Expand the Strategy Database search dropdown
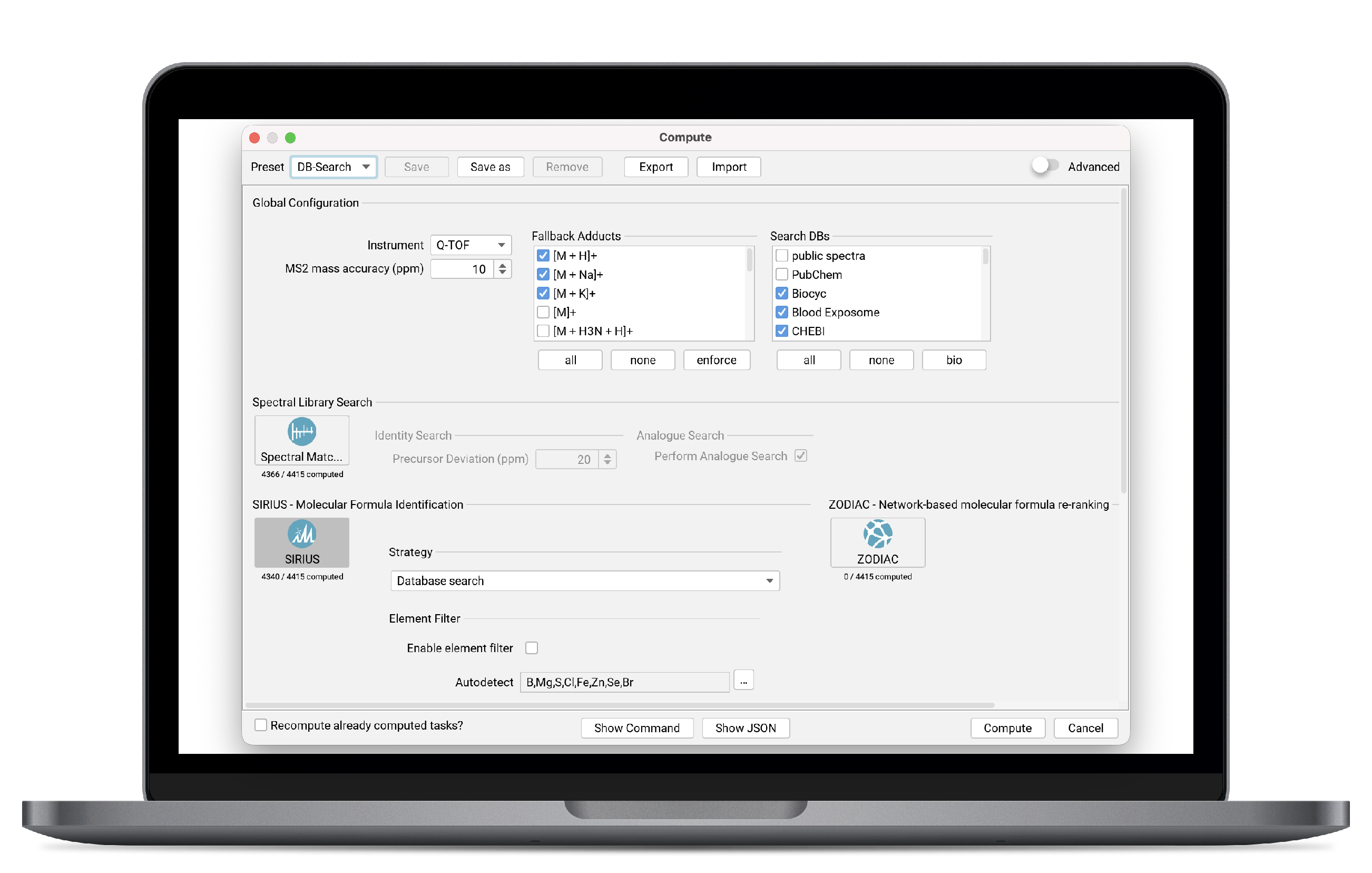 tap(585, 580)
